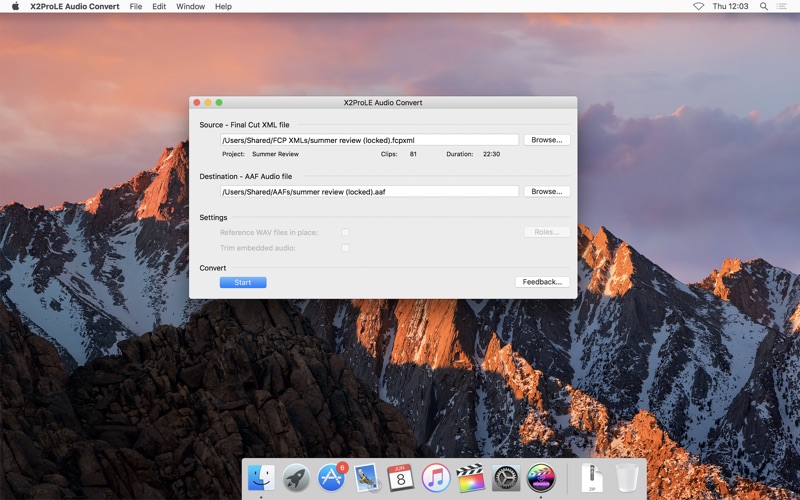Screen dimensions: 800x500
Task: Click the menu bar clock Thu 12:03
Action: (x=730, y=6)
